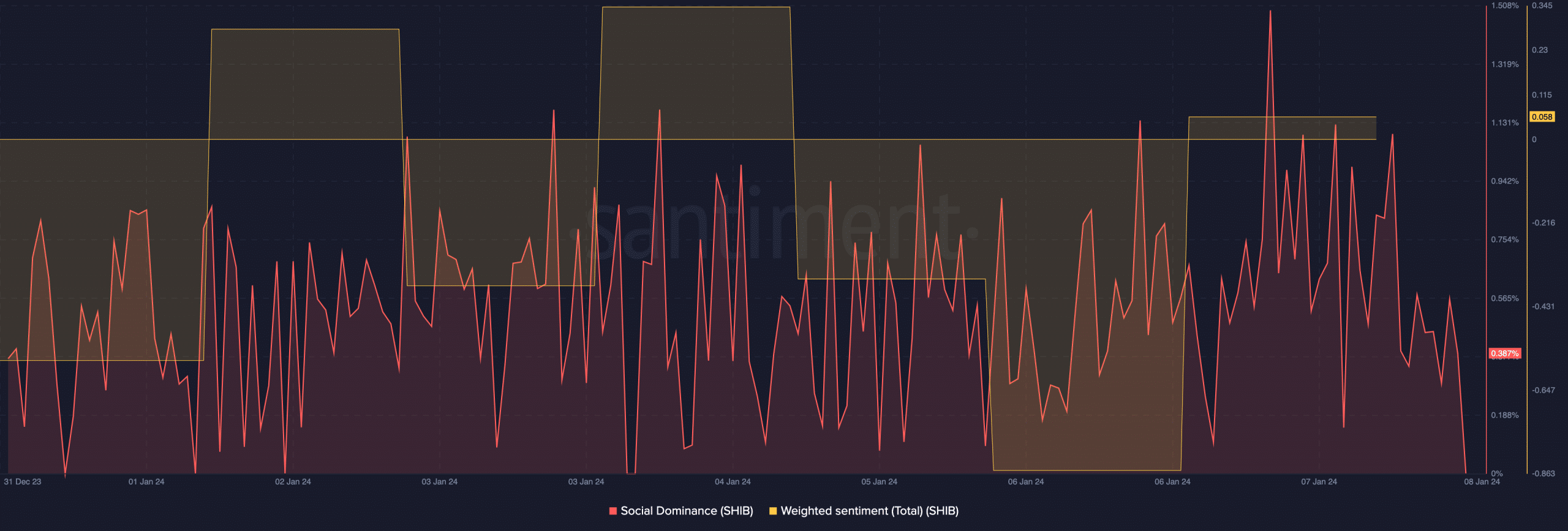The width and height of the screenshot is (1568, 531).
Task: Click the yellow Weighted sentiment legend swatch
Action: [x=773, y=511]
